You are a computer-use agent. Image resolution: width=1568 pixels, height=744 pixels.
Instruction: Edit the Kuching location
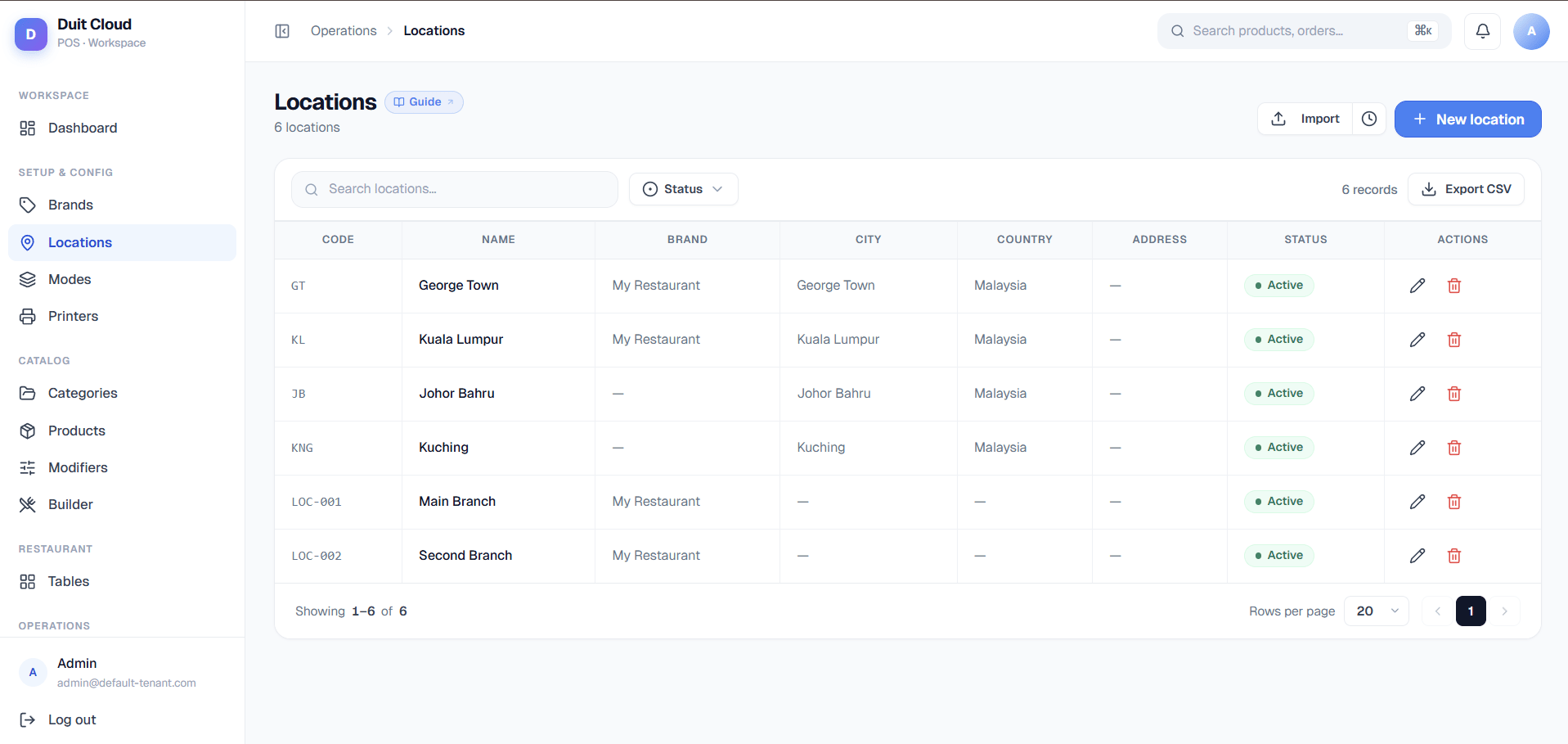coord(1417,448)
